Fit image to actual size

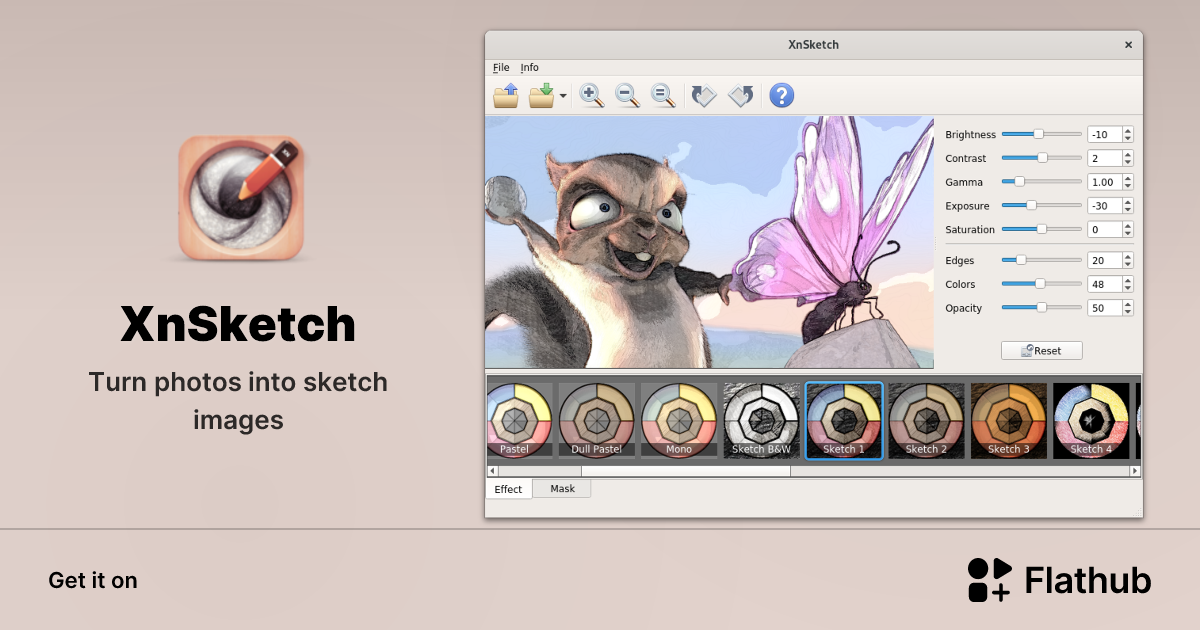click(663, 96)
